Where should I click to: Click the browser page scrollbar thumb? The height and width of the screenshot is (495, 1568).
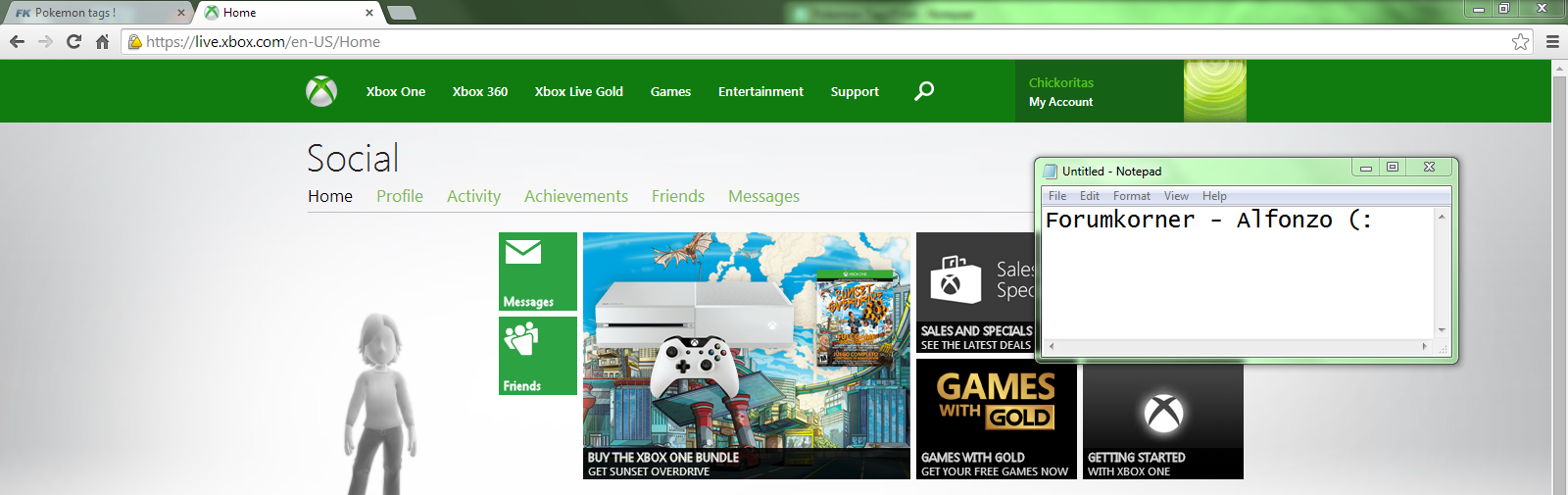1559,284
